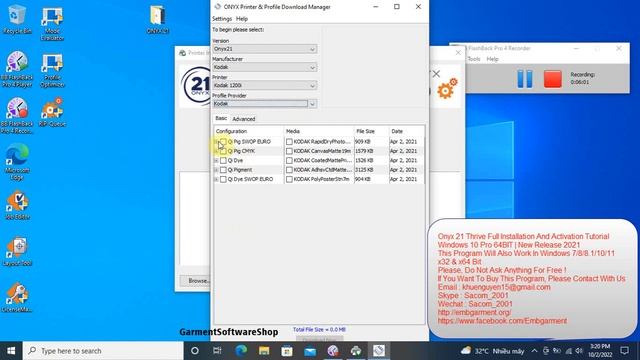Check KODAK CoatedMattePr media checkbox

coord(289,160)
